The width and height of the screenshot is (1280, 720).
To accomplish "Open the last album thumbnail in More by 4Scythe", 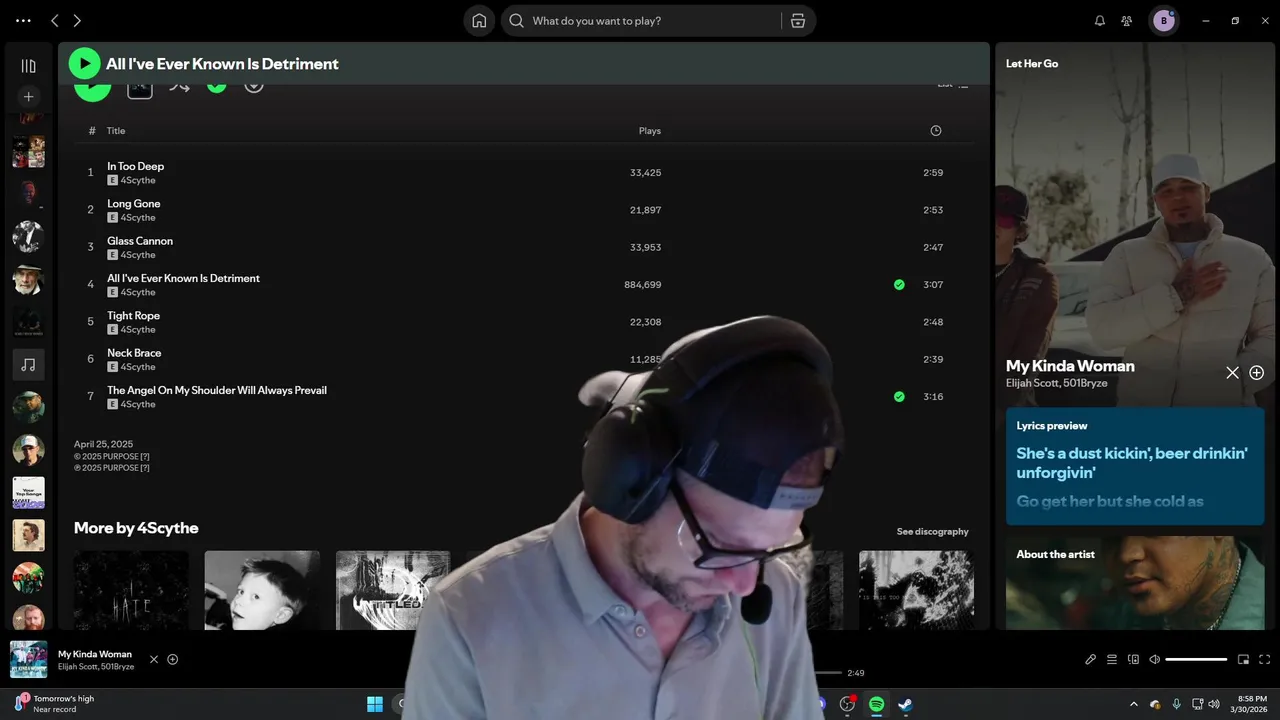I will (x=916, y=590).
